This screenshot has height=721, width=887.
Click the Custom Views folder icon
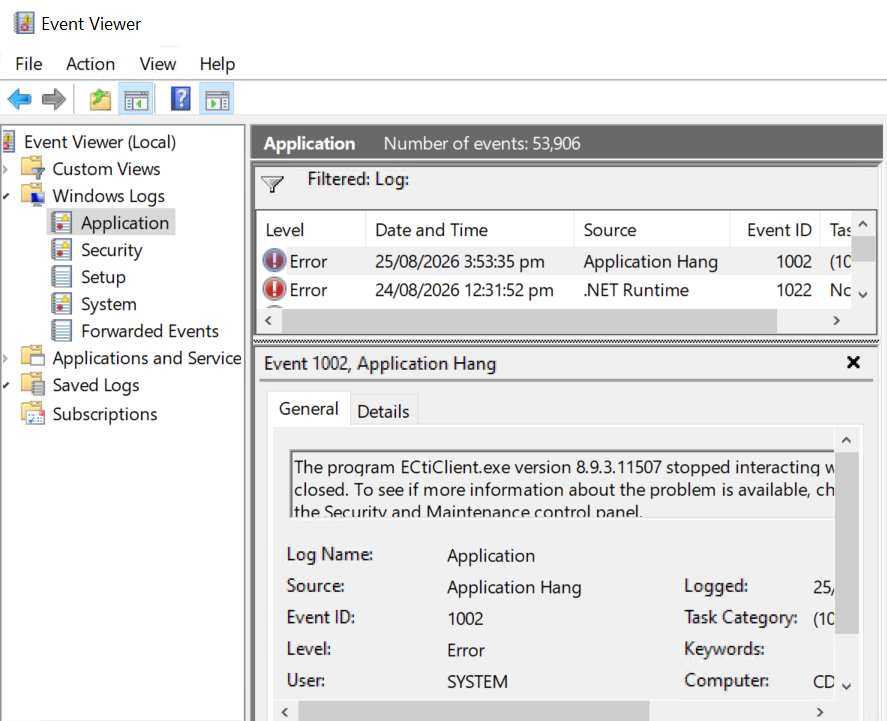[x=33, y=168]
